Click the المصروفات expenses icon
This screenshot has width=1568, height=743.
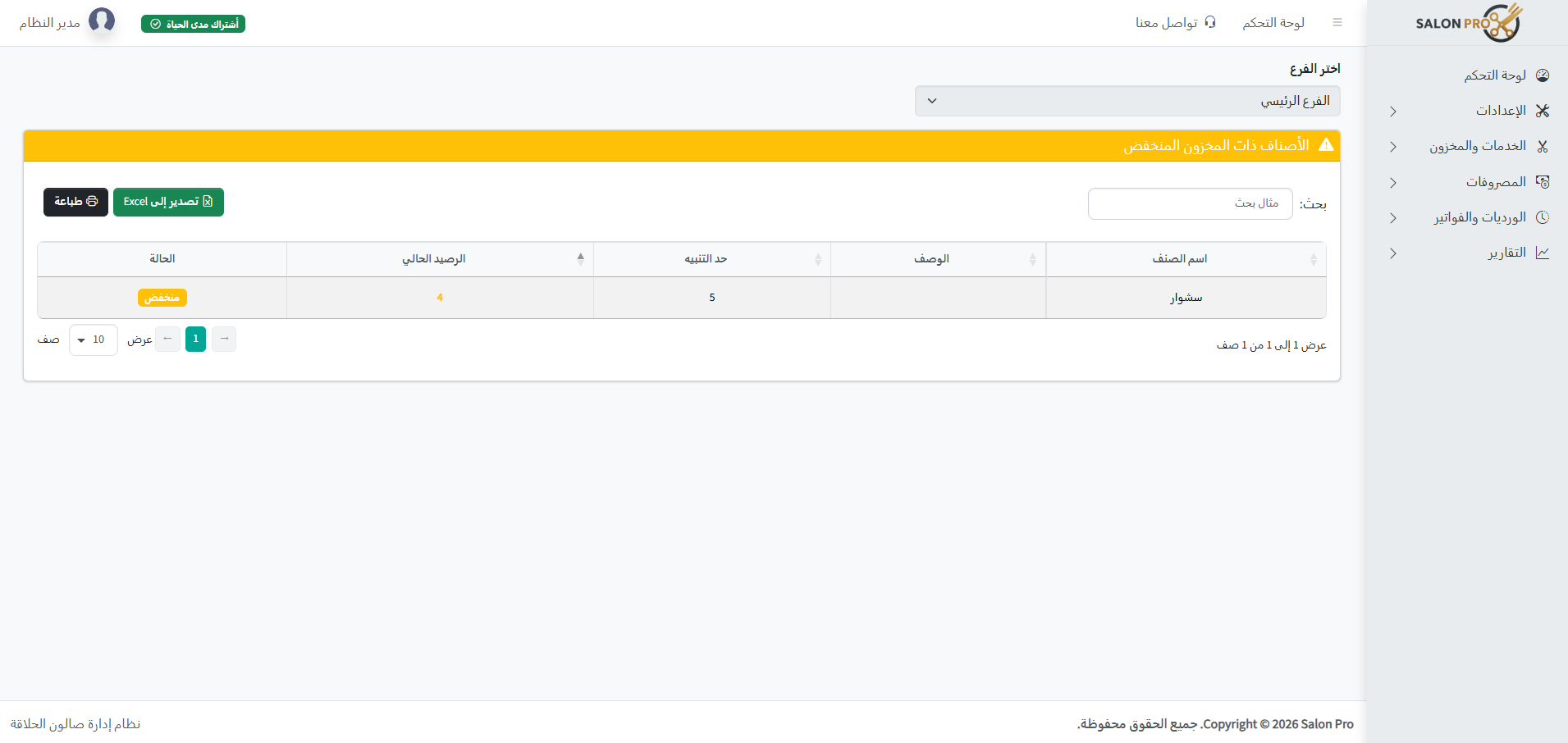pos(1543,181)
